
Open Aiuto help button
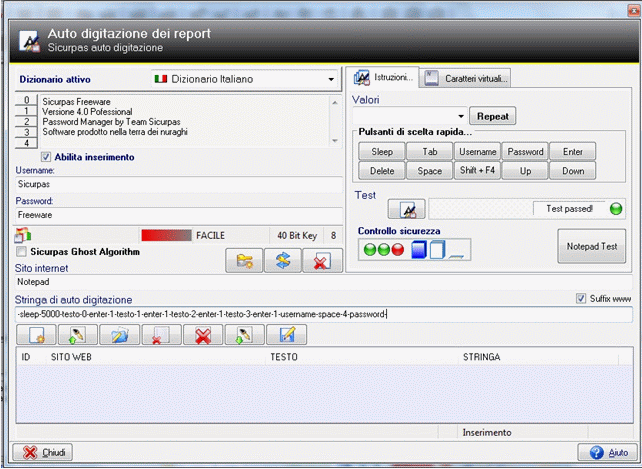[608, 453]
